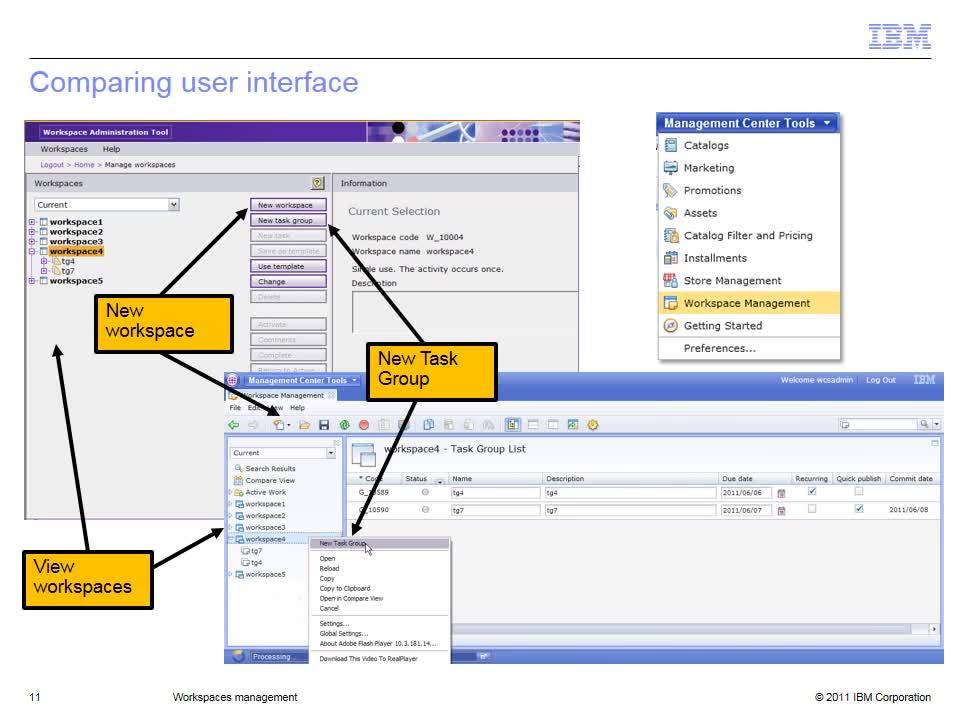Click the Management Center Tools dropdown header above Catalogs
The height and width of the screenshot is (720, 960).
(748, 123)
